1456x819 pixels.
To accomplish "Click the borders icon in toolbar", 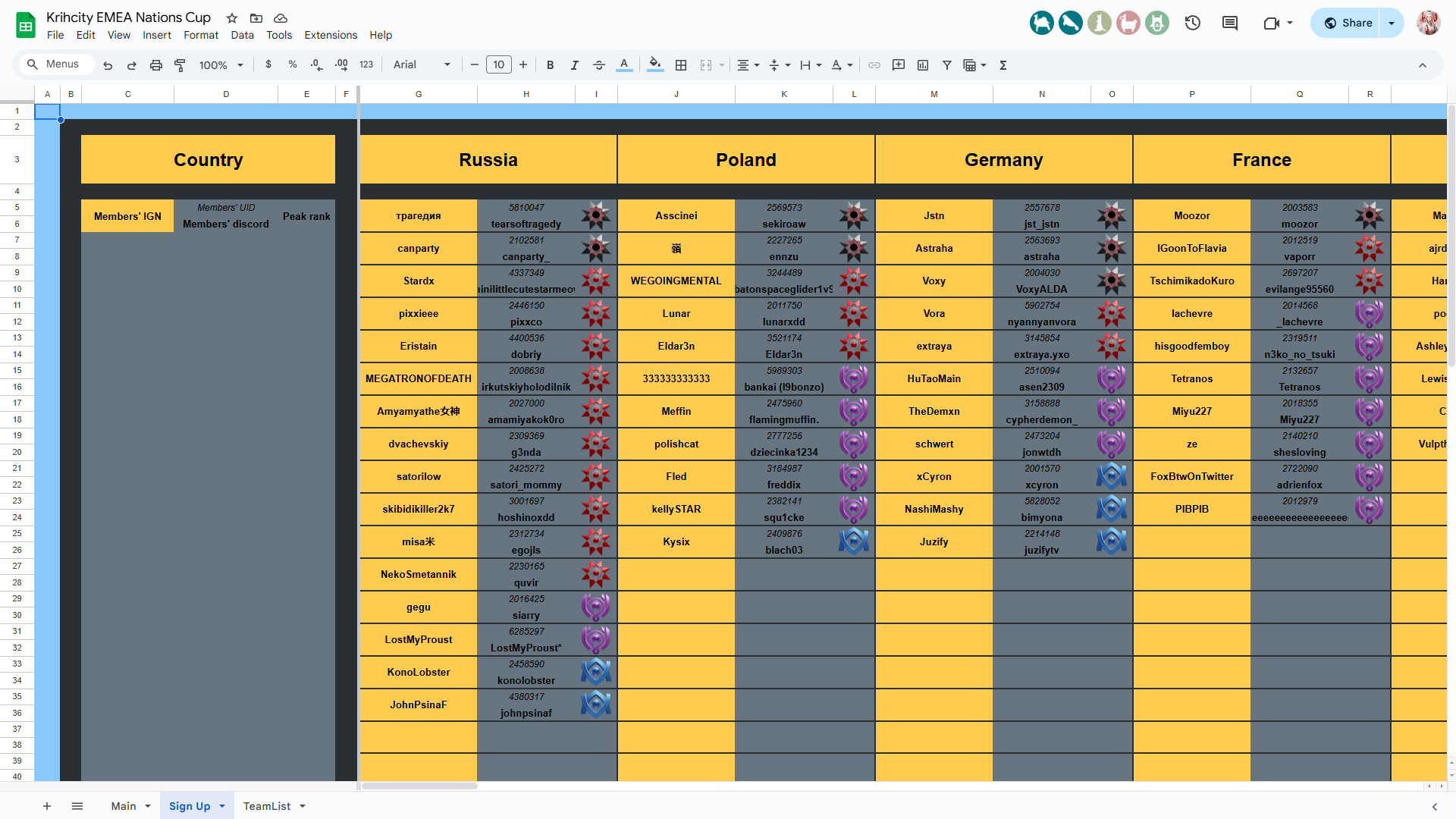I will pyautogui.click(x=681, y=65).
